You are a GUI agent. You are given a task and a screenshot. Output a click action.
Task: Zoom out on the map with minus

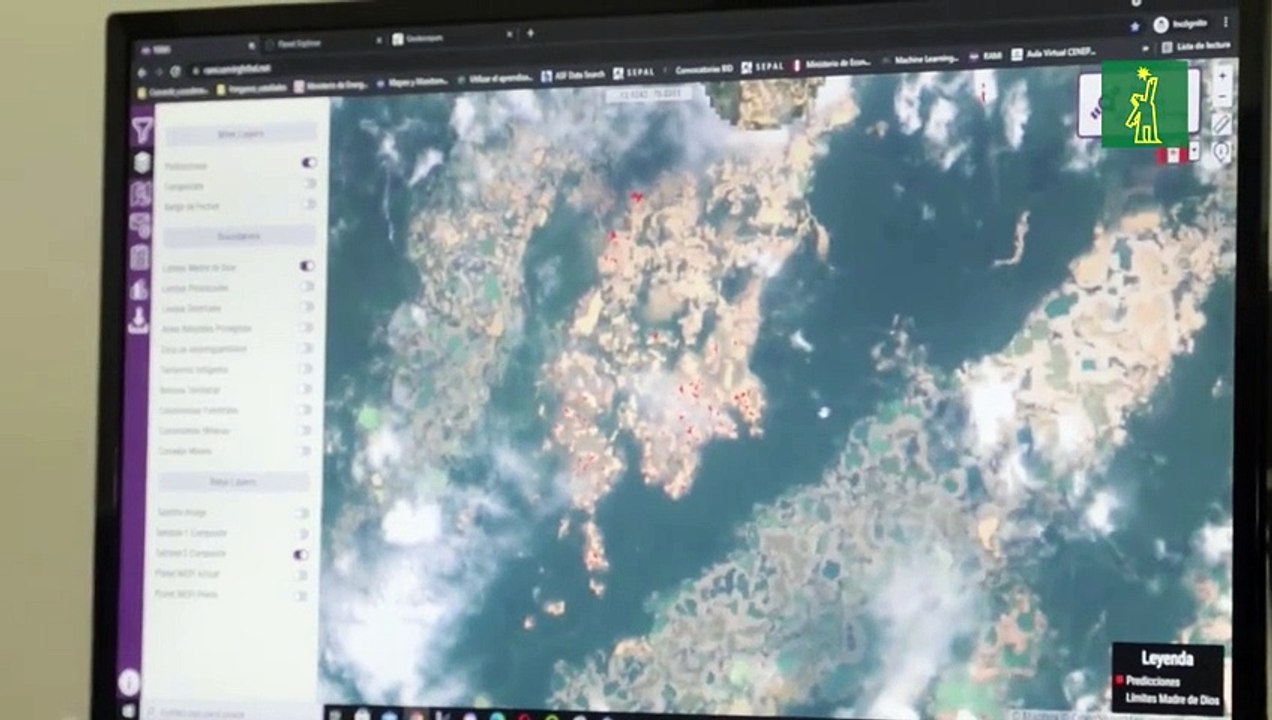[1223, 97]
